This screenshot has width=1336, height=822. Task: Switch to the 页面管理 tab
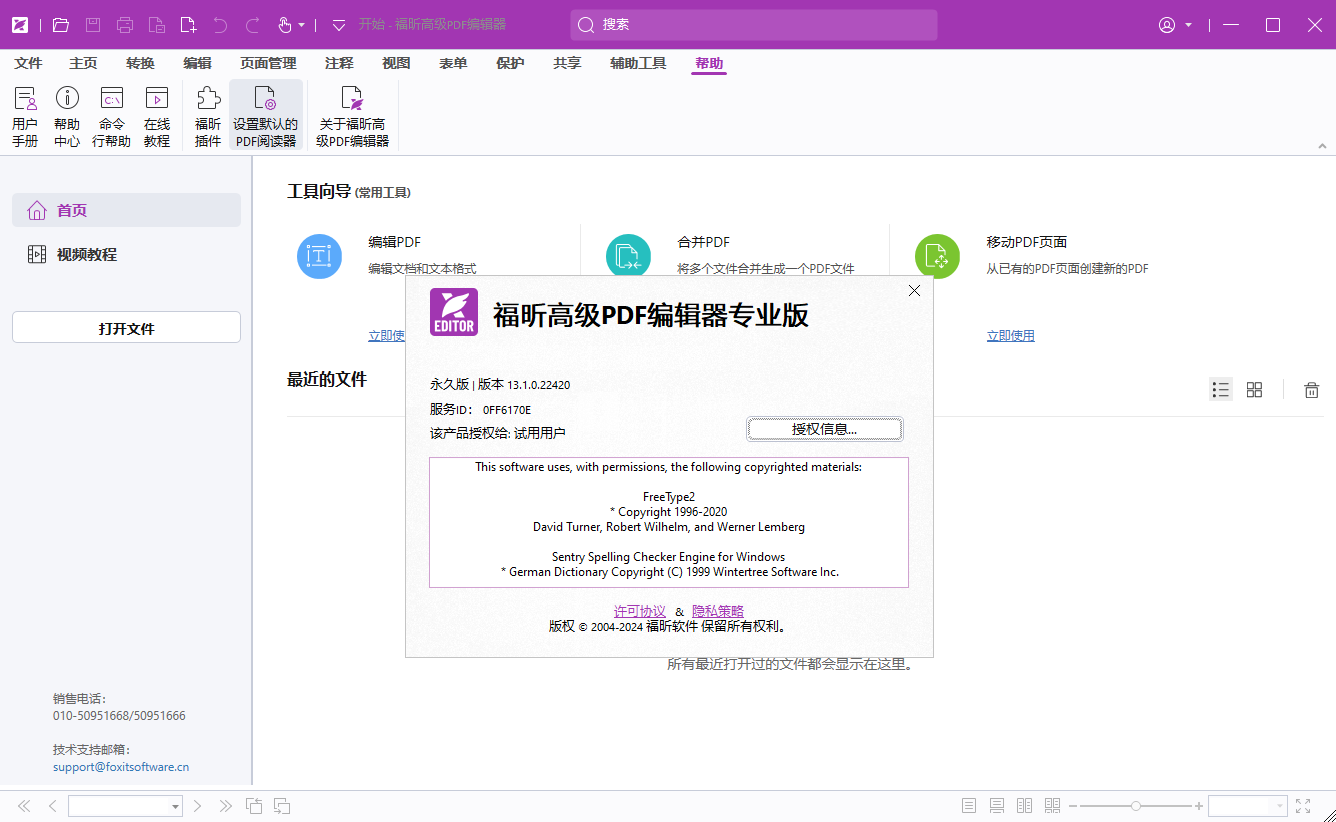coord(268,63)
